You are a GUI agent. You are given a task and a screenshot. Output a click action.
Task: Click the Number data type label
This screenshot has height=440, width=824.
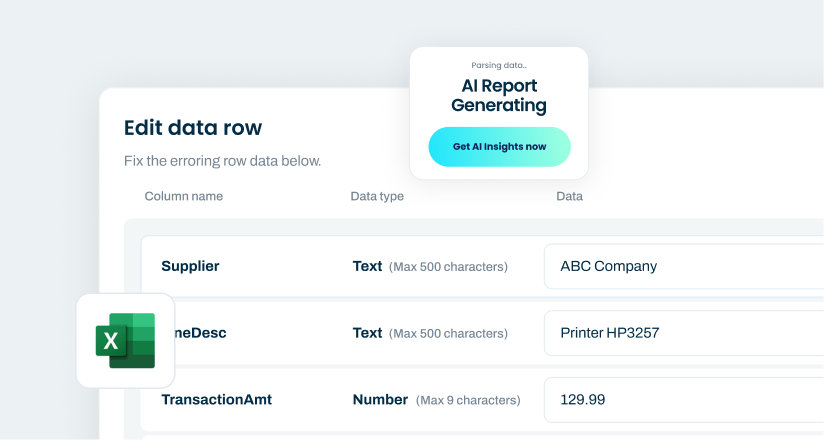[x=380, y=400]
